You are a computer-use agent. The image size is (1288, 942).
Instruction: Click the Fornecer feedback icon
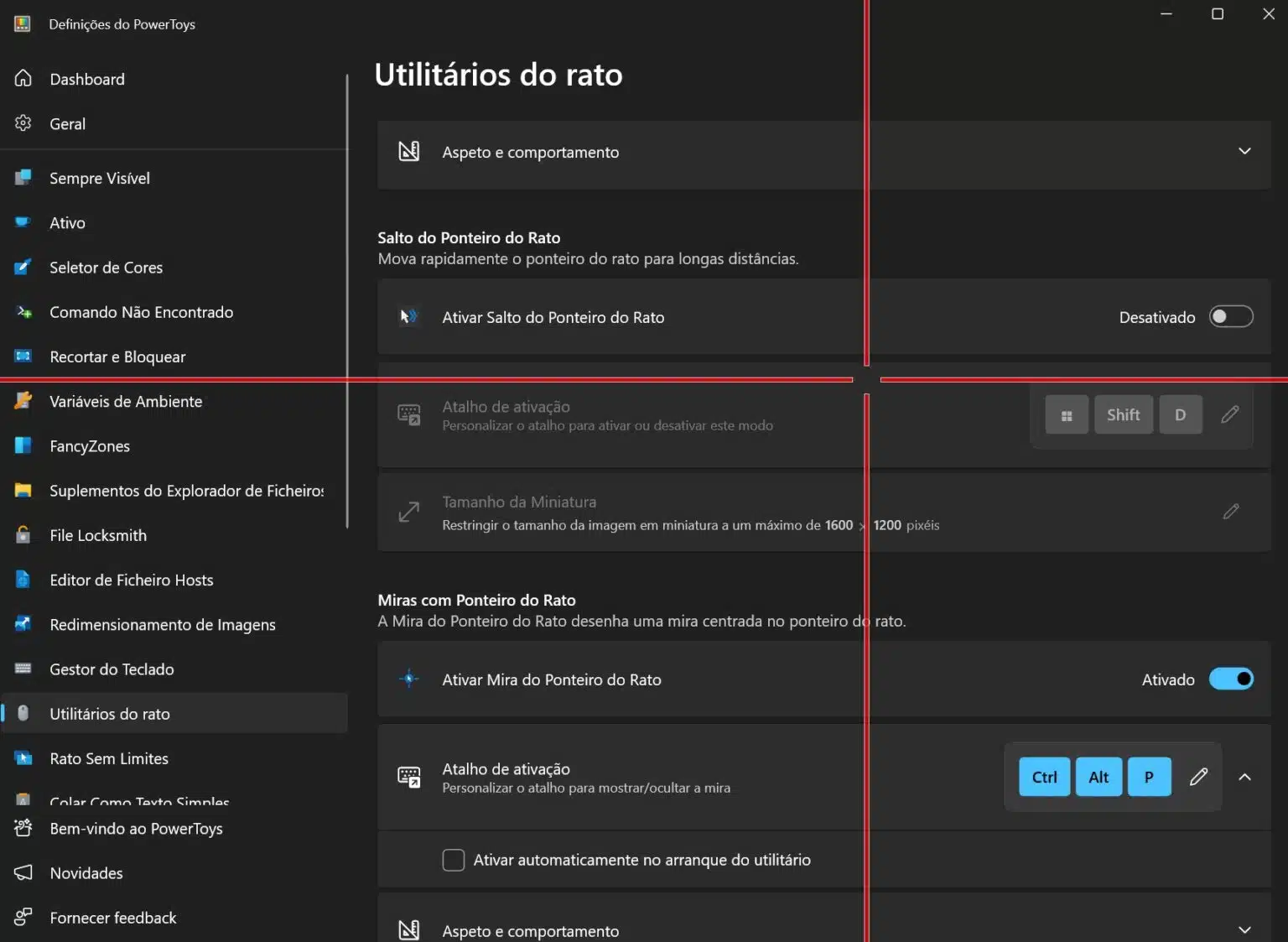coord(23,917)
